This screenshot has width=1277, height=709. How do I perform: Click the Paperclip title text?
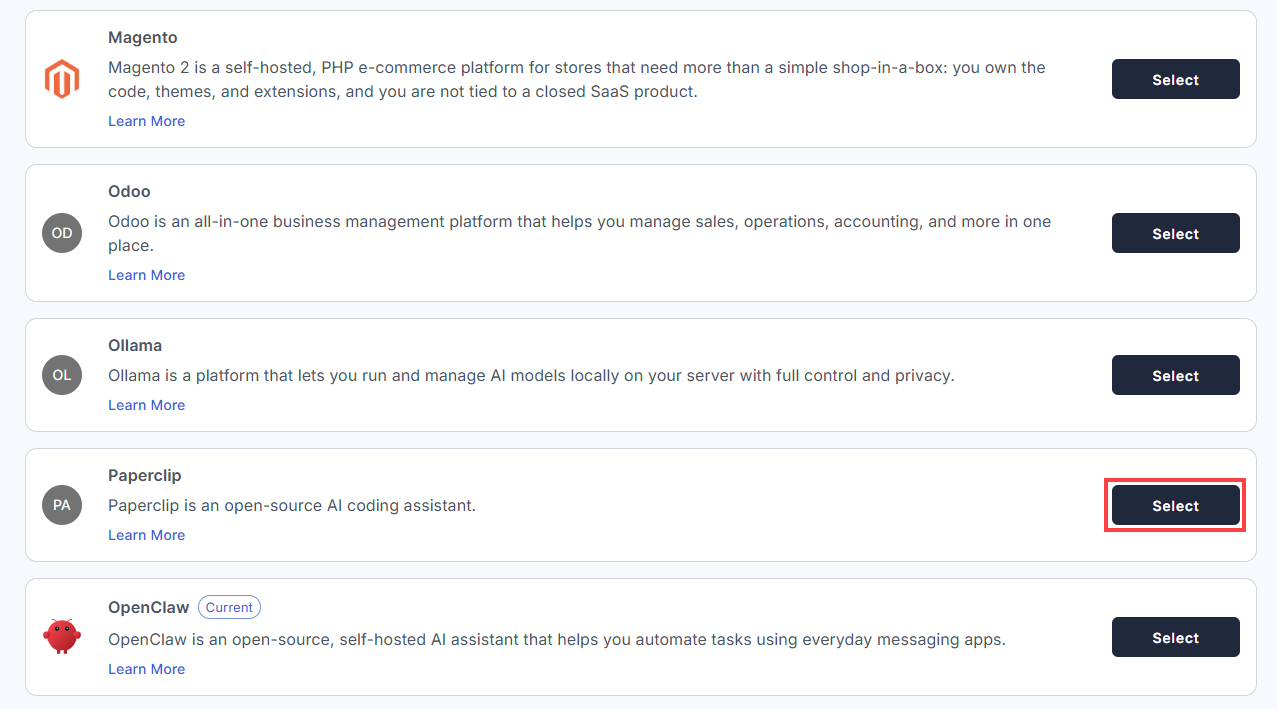[145, 475]
